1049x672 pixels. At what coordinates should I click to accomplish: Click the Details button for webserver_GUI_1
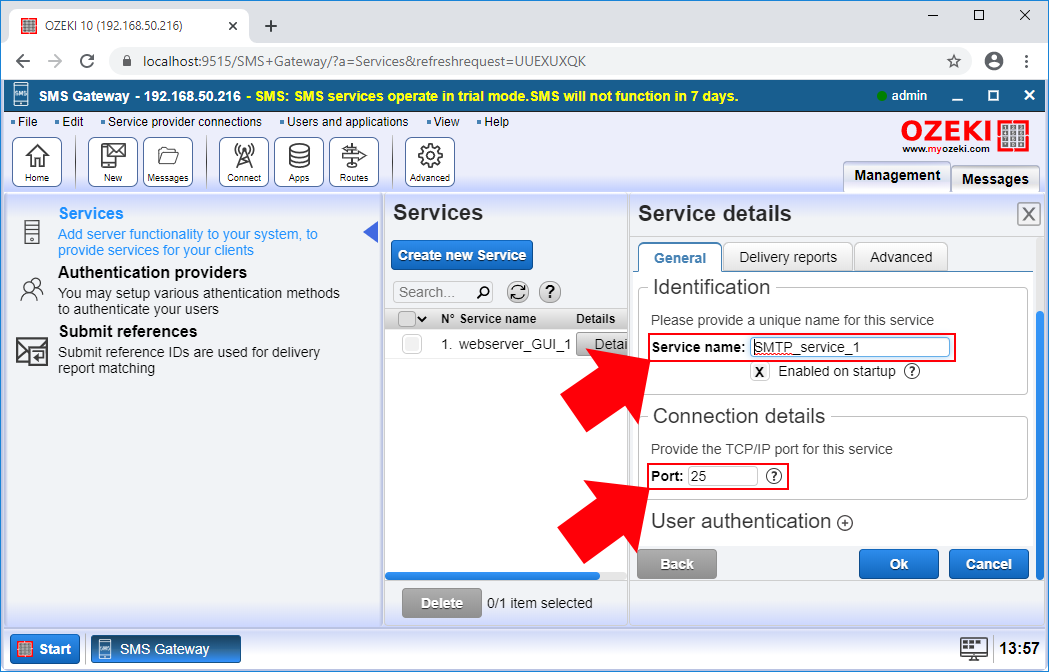(602, 344)
